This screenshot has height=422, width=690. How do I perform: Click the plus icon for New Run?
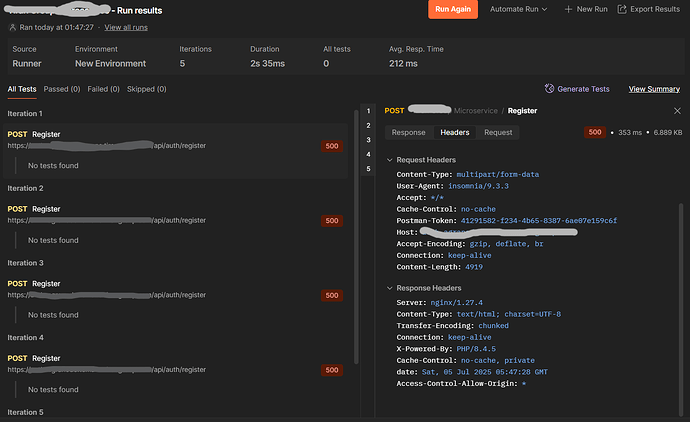[x=568, y=9]
